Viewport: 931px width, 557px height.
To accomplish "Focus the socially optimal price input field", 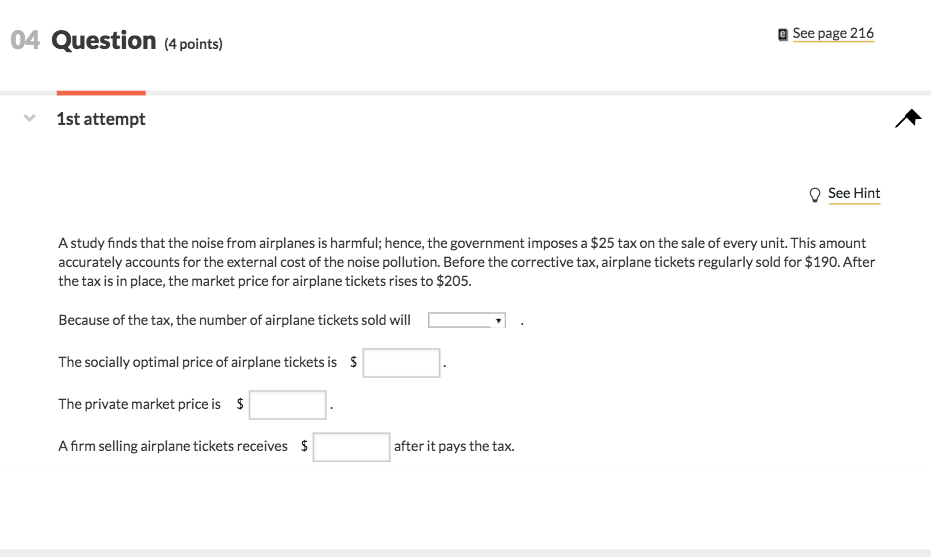I will [401, 362].
